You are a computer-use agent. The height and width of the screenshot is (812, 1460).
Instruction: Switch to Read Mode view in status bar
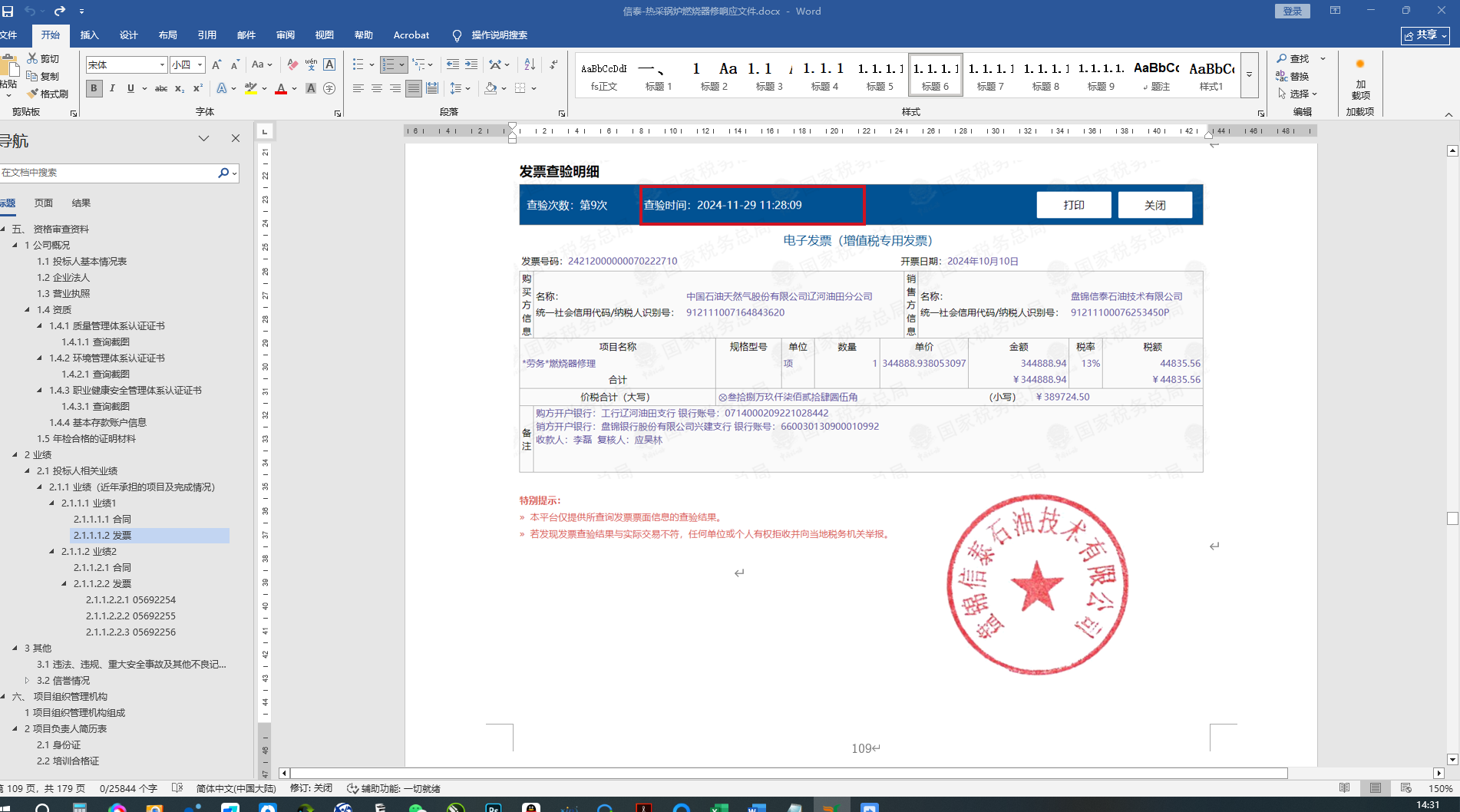(x=1344, y=788)
